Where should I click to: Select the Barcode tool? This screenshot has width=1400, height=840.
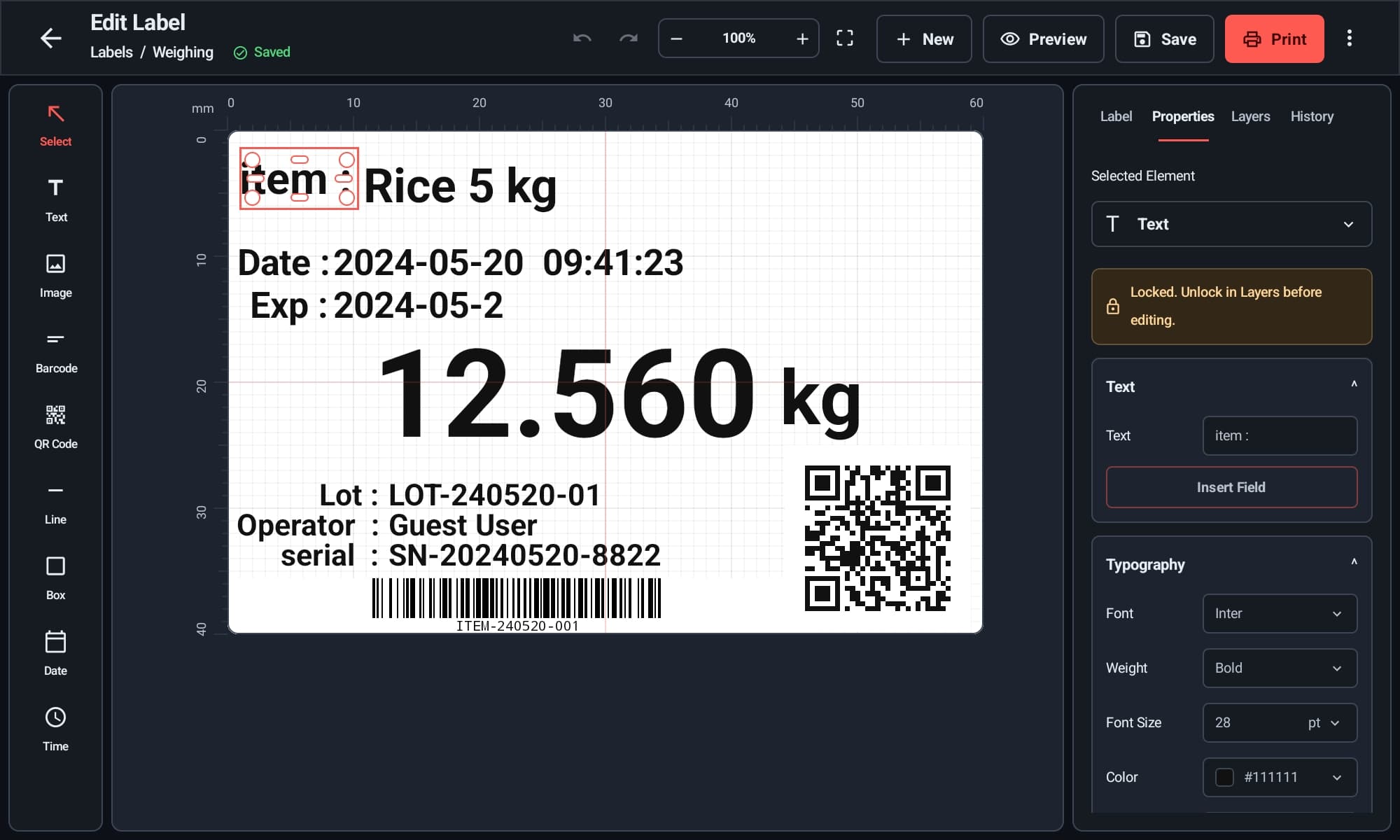click(56, 352)
